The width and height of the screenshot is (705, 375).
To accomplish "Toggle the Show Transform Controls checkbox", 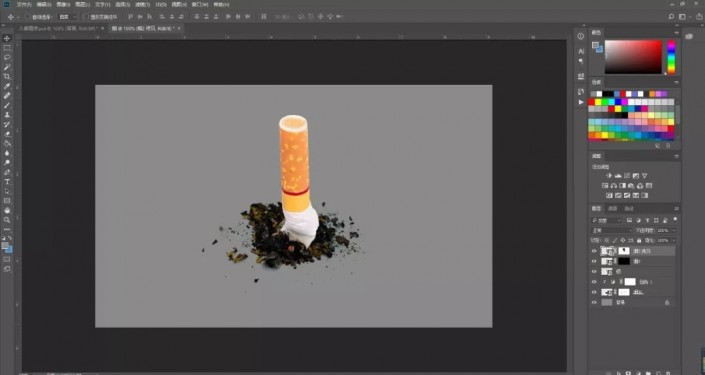I will (86, 17).
